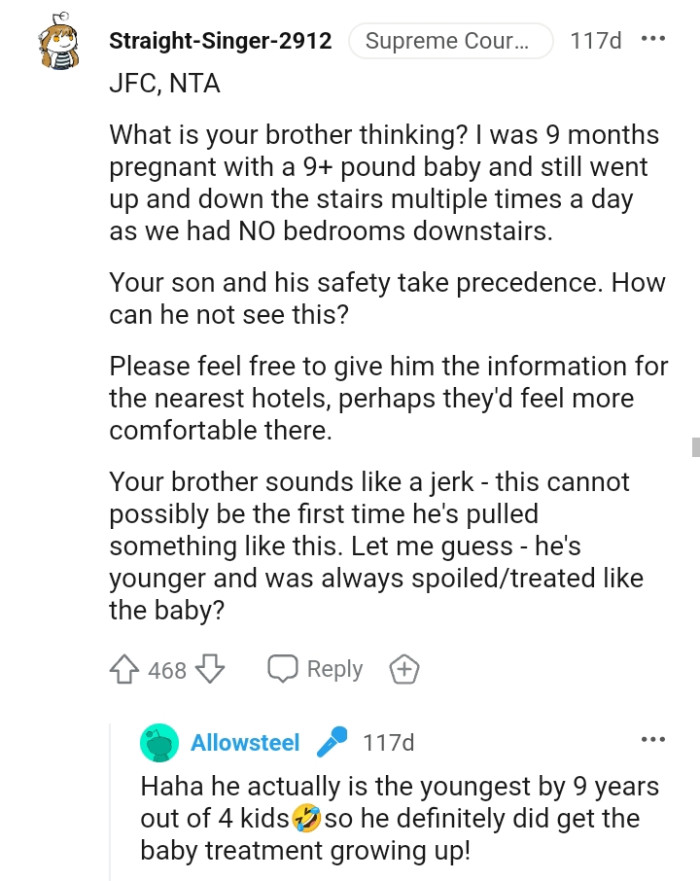Open the top comment's overflow menu
The width and height of the screenshot is (700, 881).
click(x=655, y=38)
